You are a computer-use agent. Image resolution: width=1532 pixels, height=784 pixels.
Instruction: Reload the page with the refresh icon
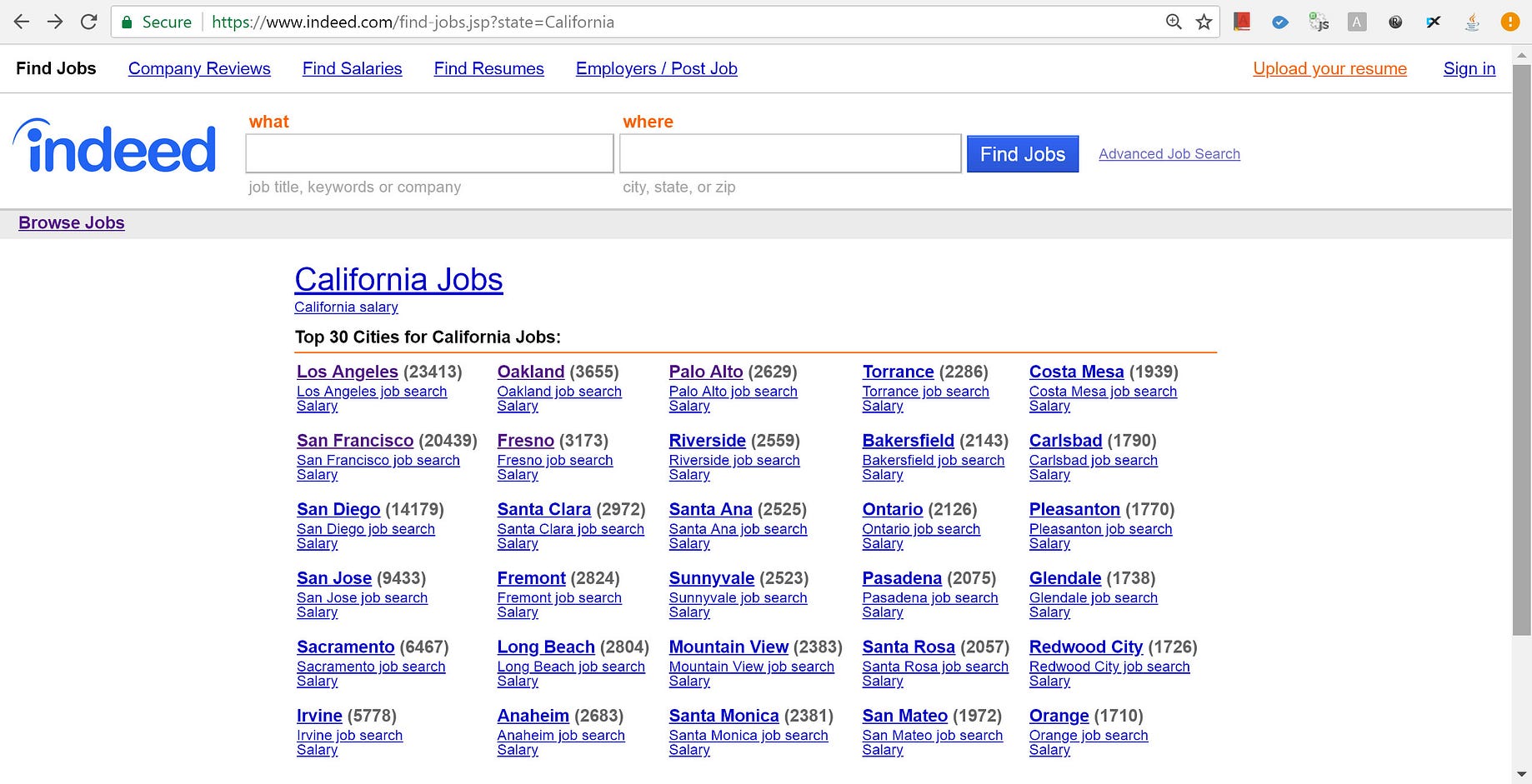click(x=88, y=22)
